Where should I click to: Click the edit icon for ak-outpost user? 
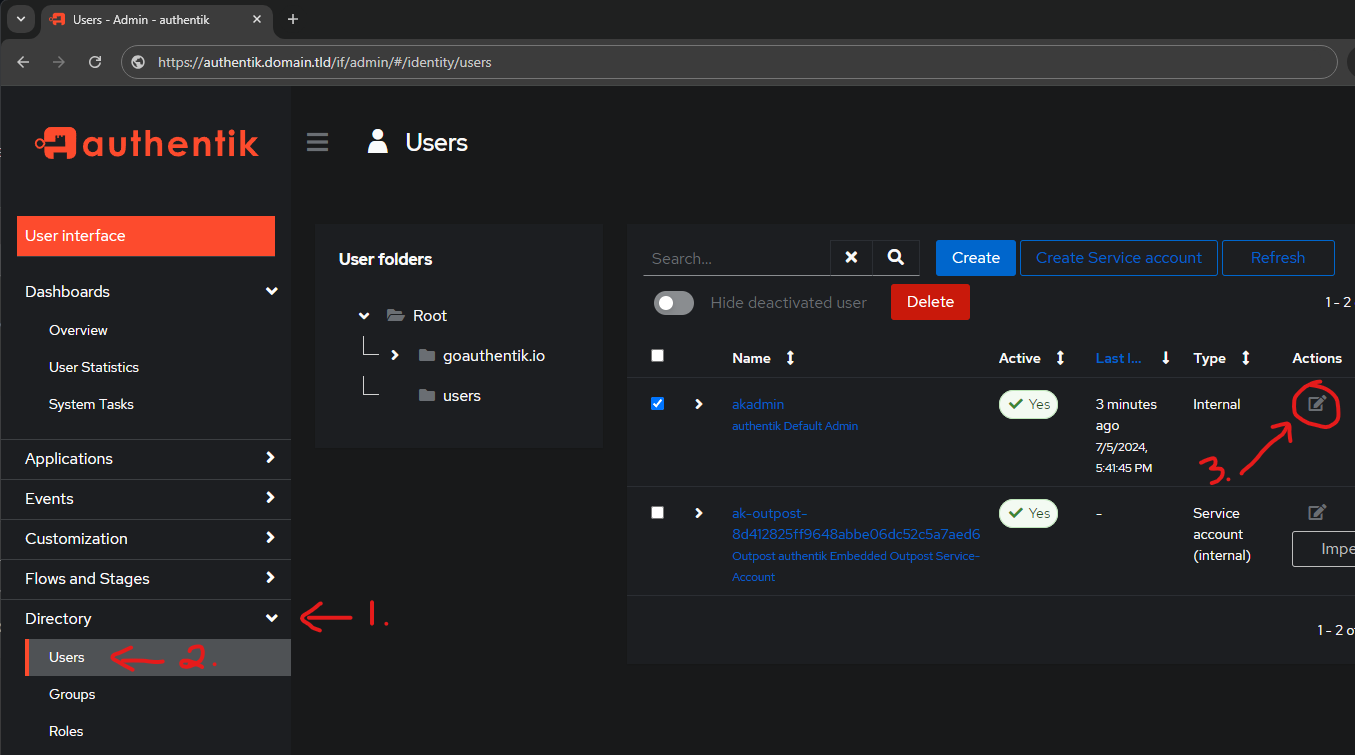click(1317, 512)
